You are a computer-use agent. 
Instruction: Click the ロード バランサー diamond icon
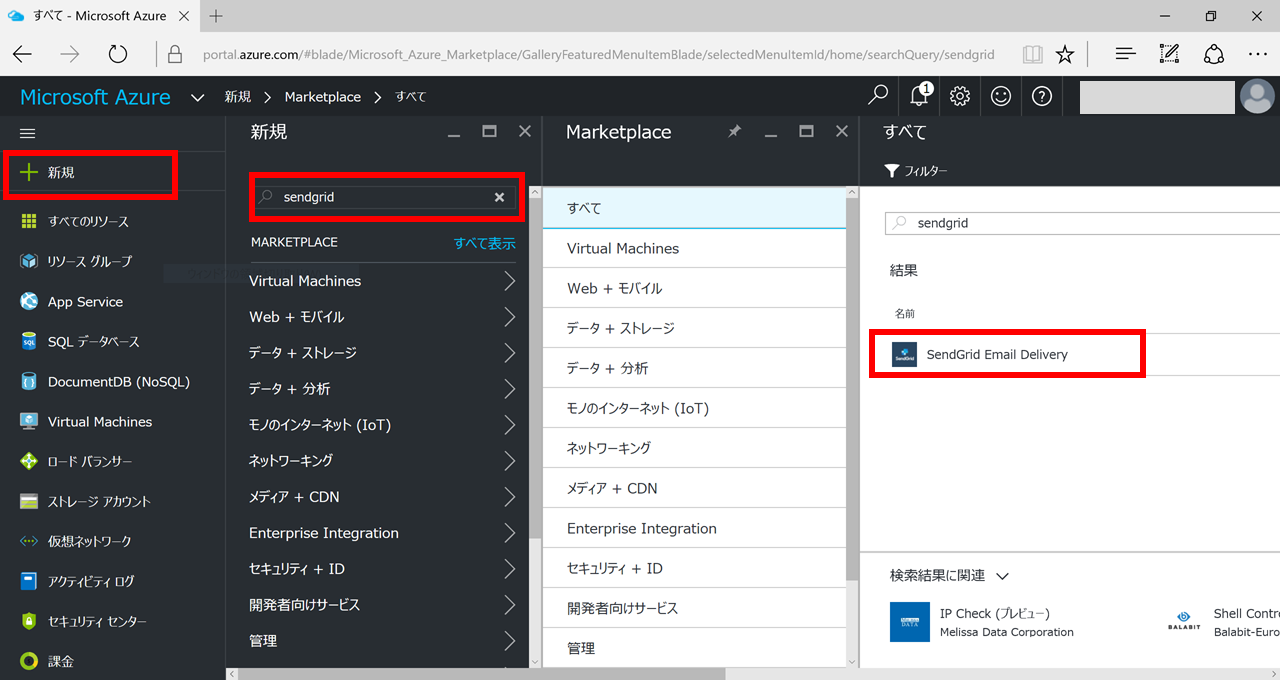coord(29,461)
